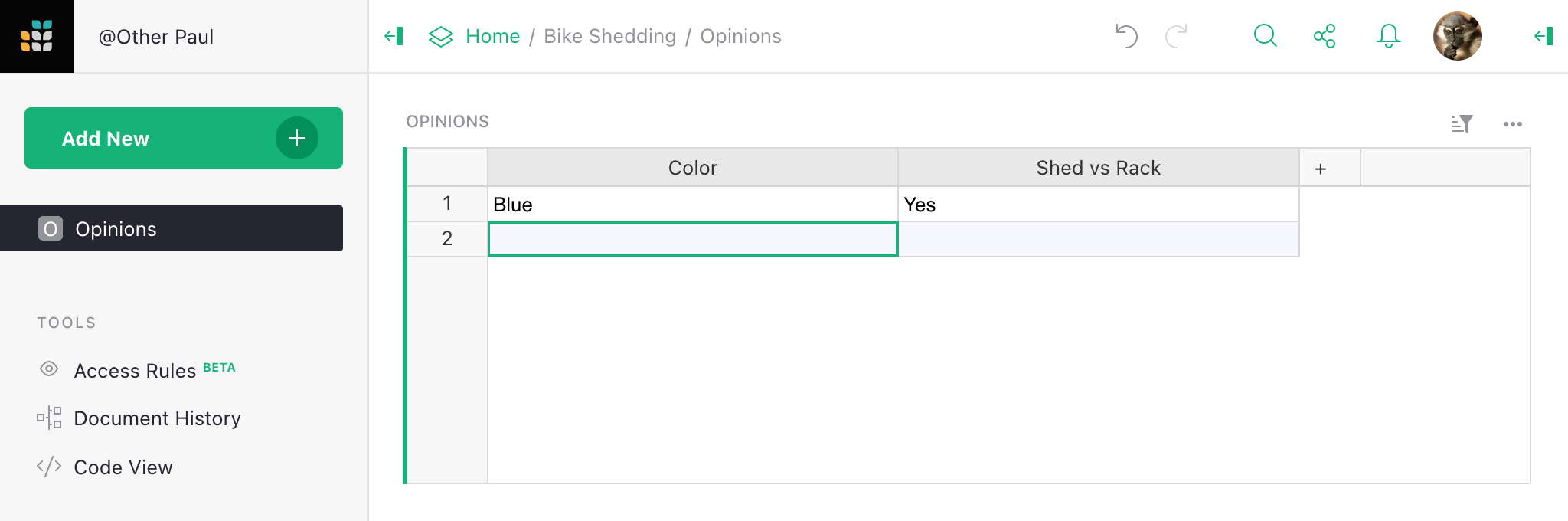Toggle the right side panel

(1543, 36)
